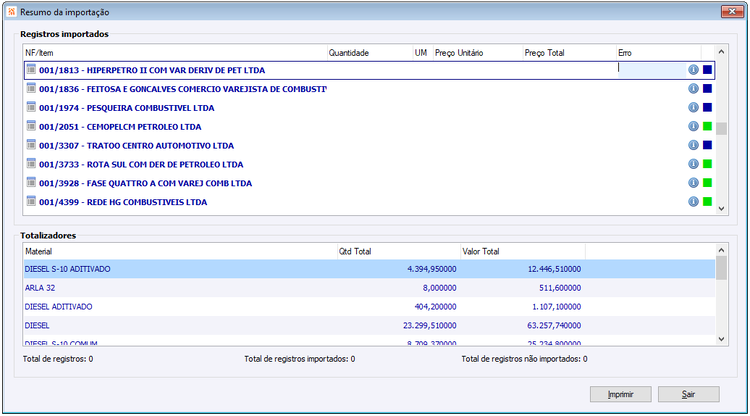Click the Imprimir button

point(620,394)
